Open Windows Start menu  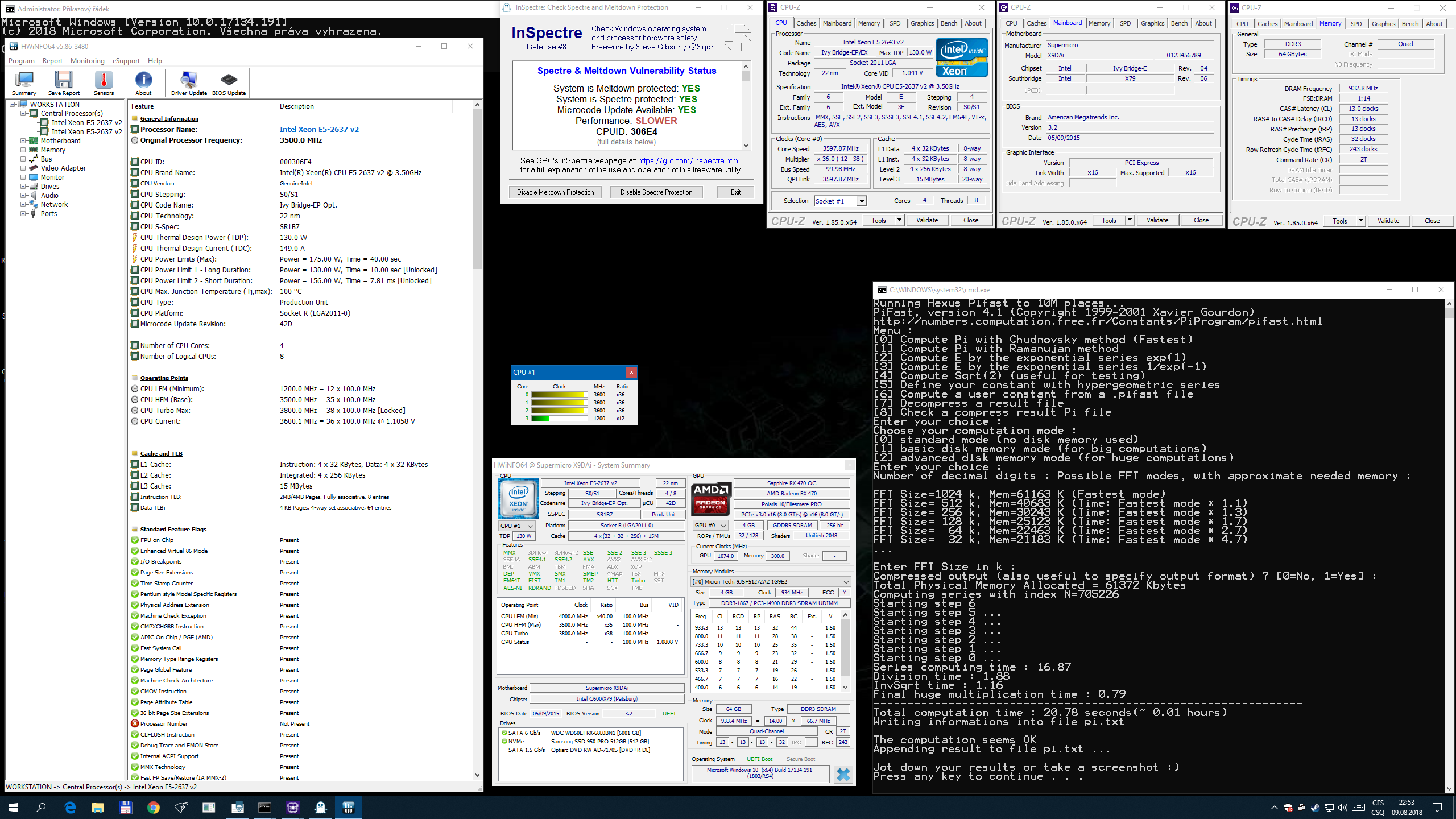click(14, 807)
